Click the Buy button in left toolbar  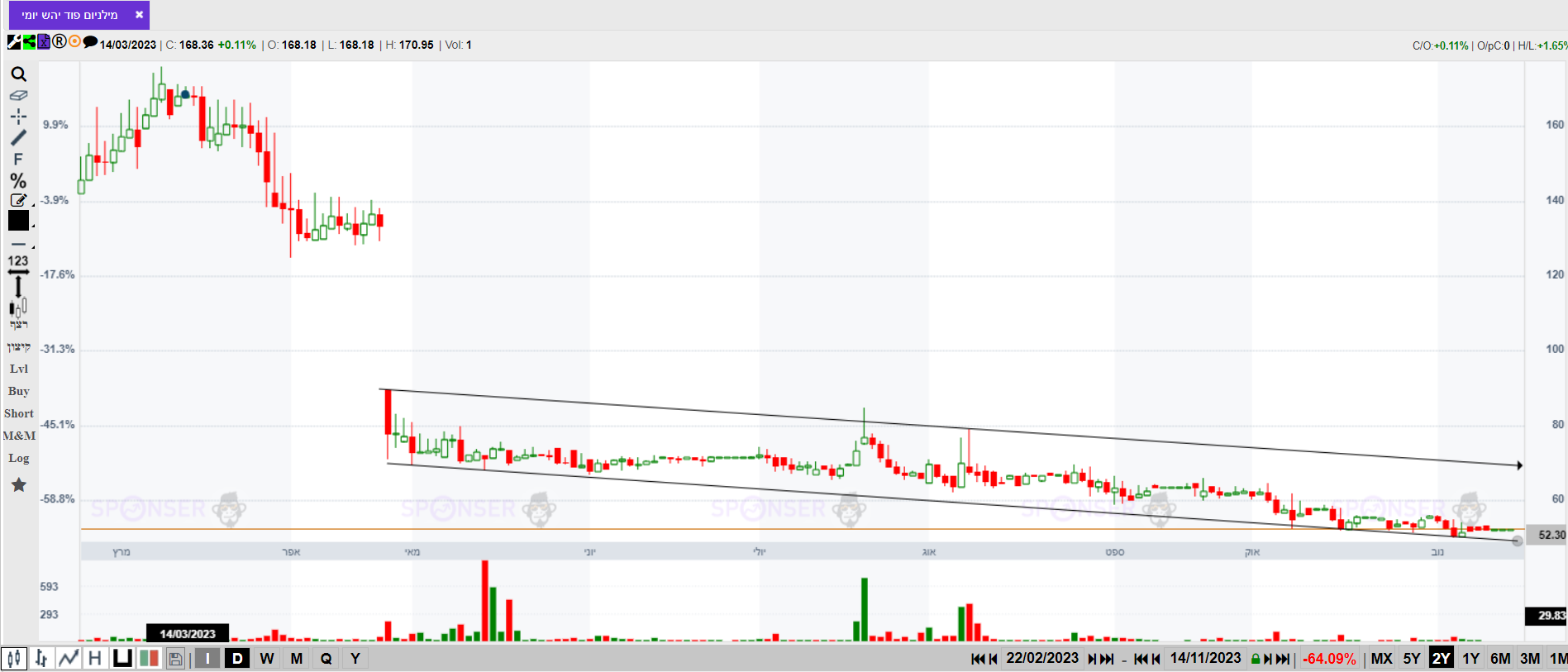pyautogui.click(x=18, y=391)
